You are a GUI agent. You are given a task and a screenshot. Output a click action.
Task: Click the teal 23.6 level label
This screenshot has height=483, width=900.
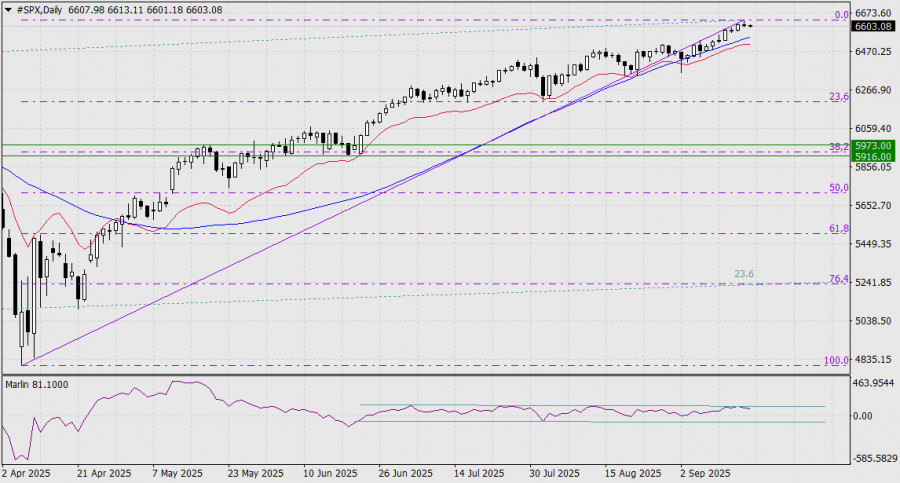point(744,273)
